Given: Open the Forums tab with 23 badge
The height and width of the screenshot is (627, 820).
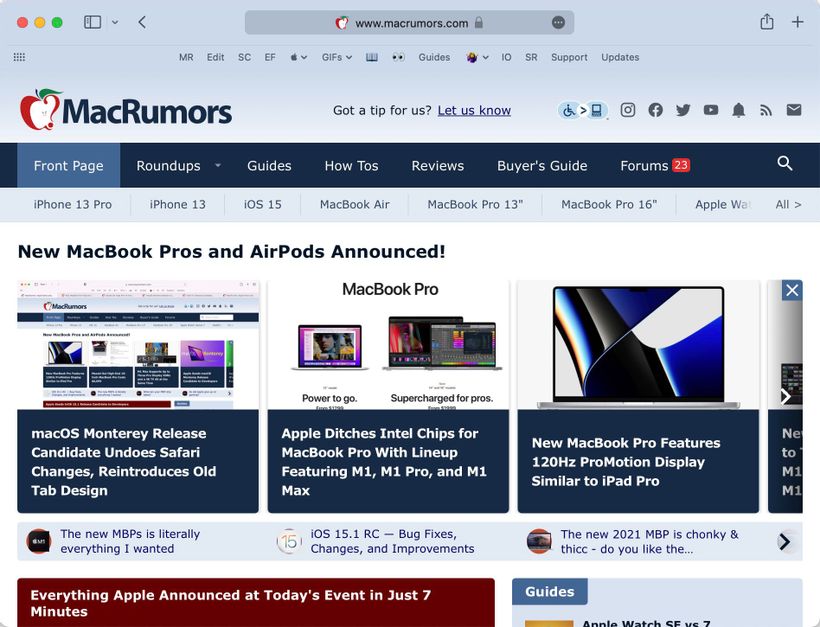Looking at the screenshot, I should point(655,166).
